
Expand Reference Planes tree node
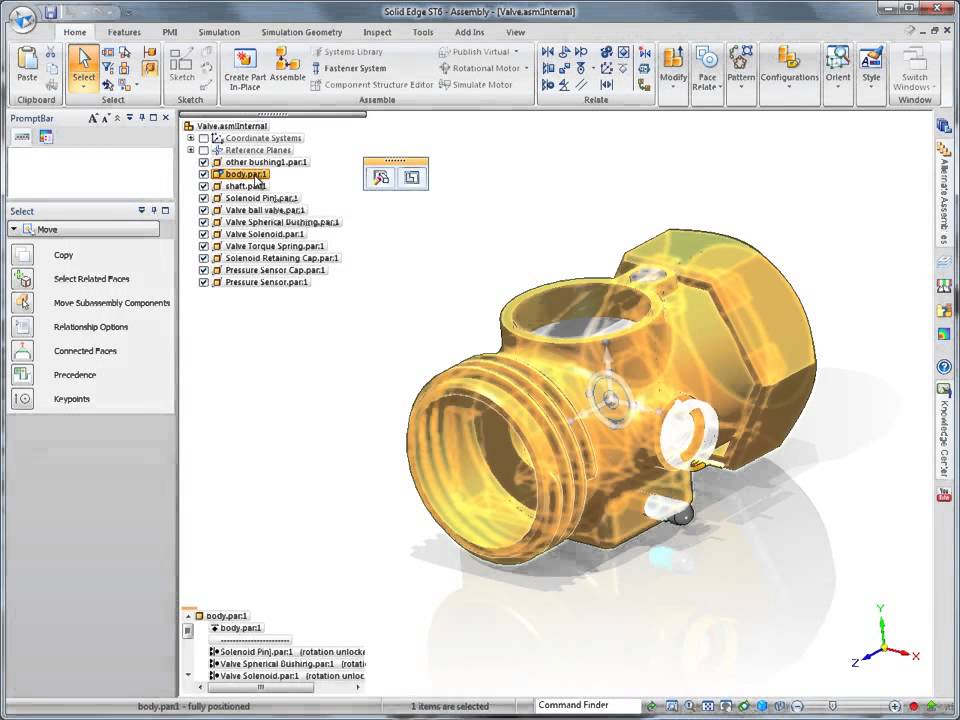pos(191,150)
